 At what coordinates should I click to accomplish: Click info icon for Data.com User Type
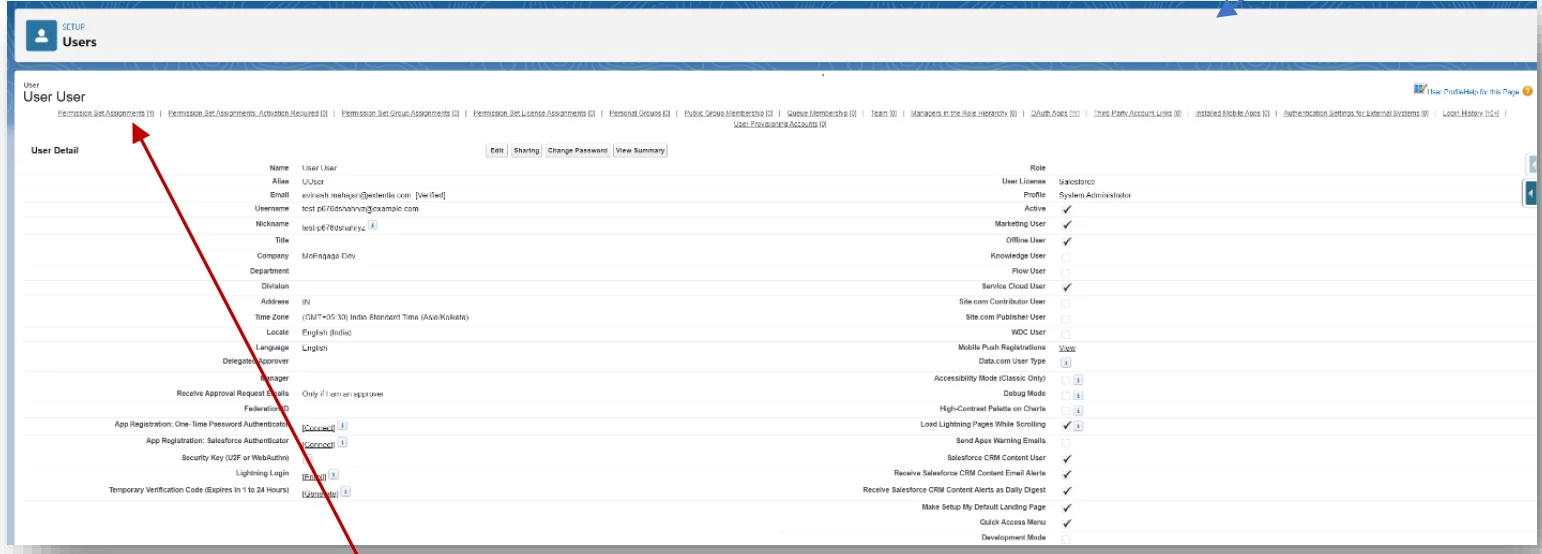1066,362
